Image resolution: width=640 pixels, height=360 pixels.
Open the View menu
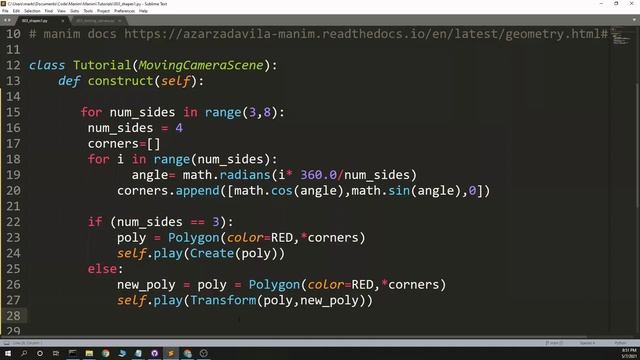[x=62, y=11]
